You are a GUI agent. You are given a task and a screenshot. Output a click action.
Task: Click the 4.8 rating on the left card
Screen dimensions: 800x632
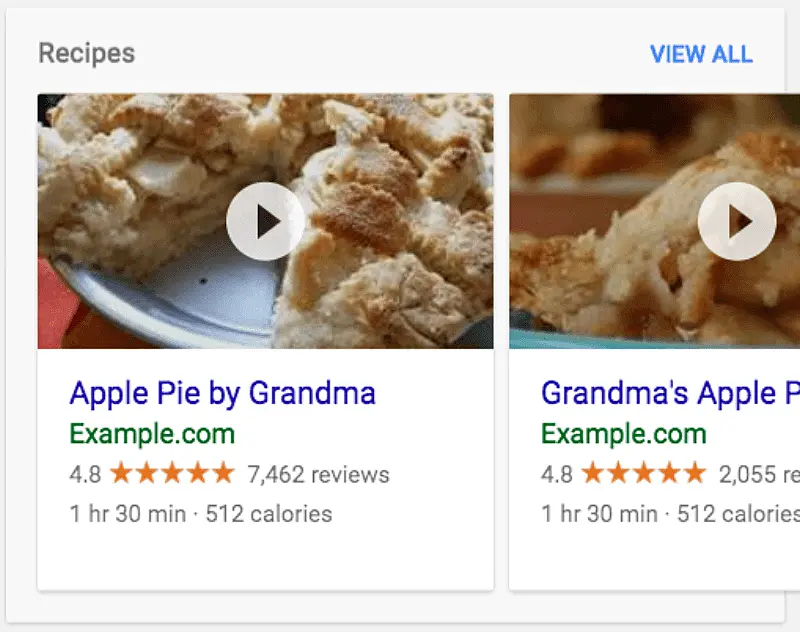coord(84,473)
